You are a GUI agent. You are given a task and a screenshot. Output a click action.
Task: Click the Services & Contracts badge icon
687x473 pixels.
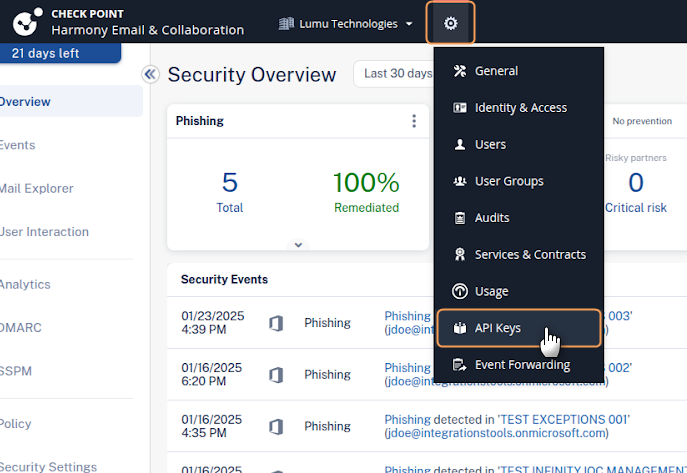(460, 255)
